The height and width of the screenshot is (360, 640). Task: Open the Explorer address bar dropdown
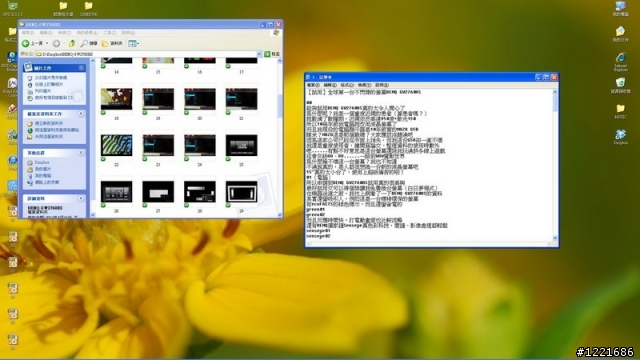259,54
